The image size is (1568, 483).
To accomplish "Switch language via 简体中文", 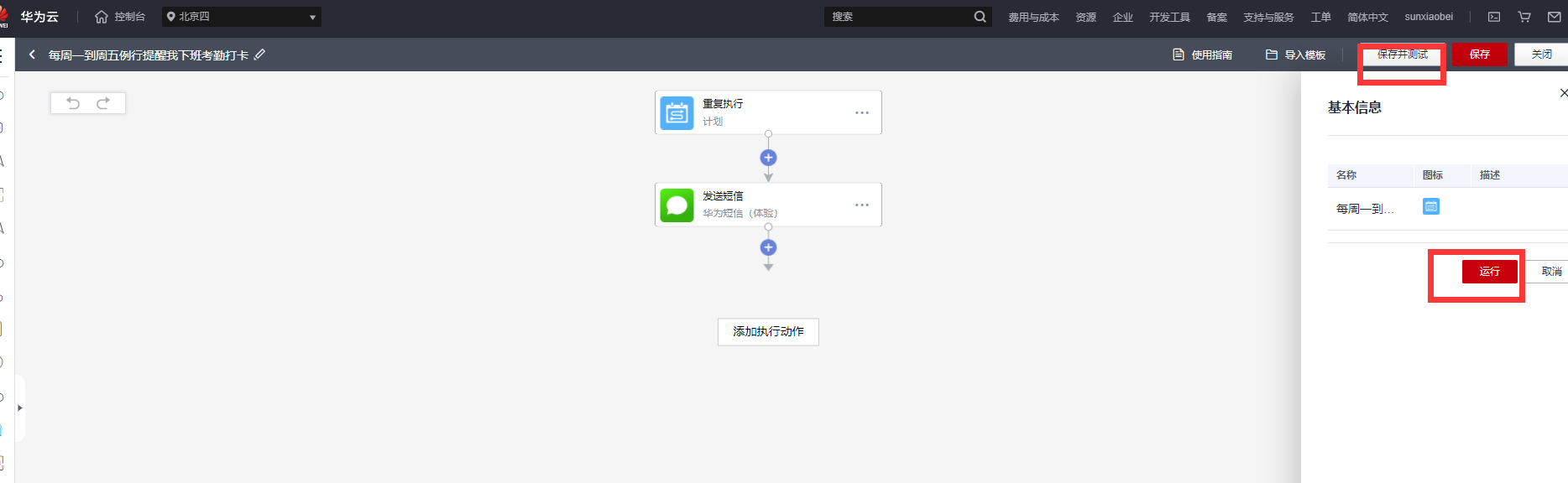I will point(1367,18).
